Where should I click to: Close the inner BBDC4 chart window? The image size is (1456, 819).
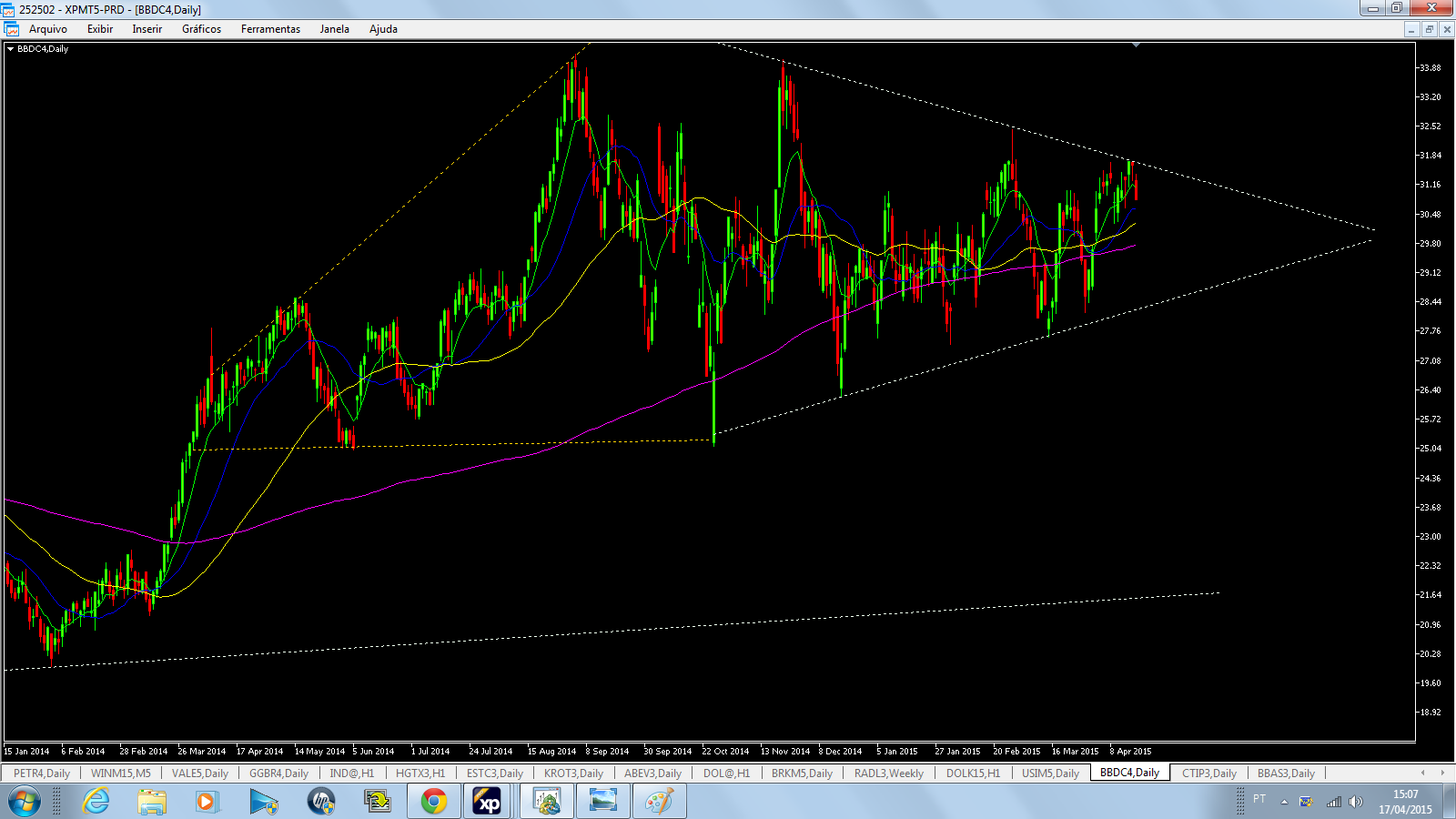(1447, 29)
